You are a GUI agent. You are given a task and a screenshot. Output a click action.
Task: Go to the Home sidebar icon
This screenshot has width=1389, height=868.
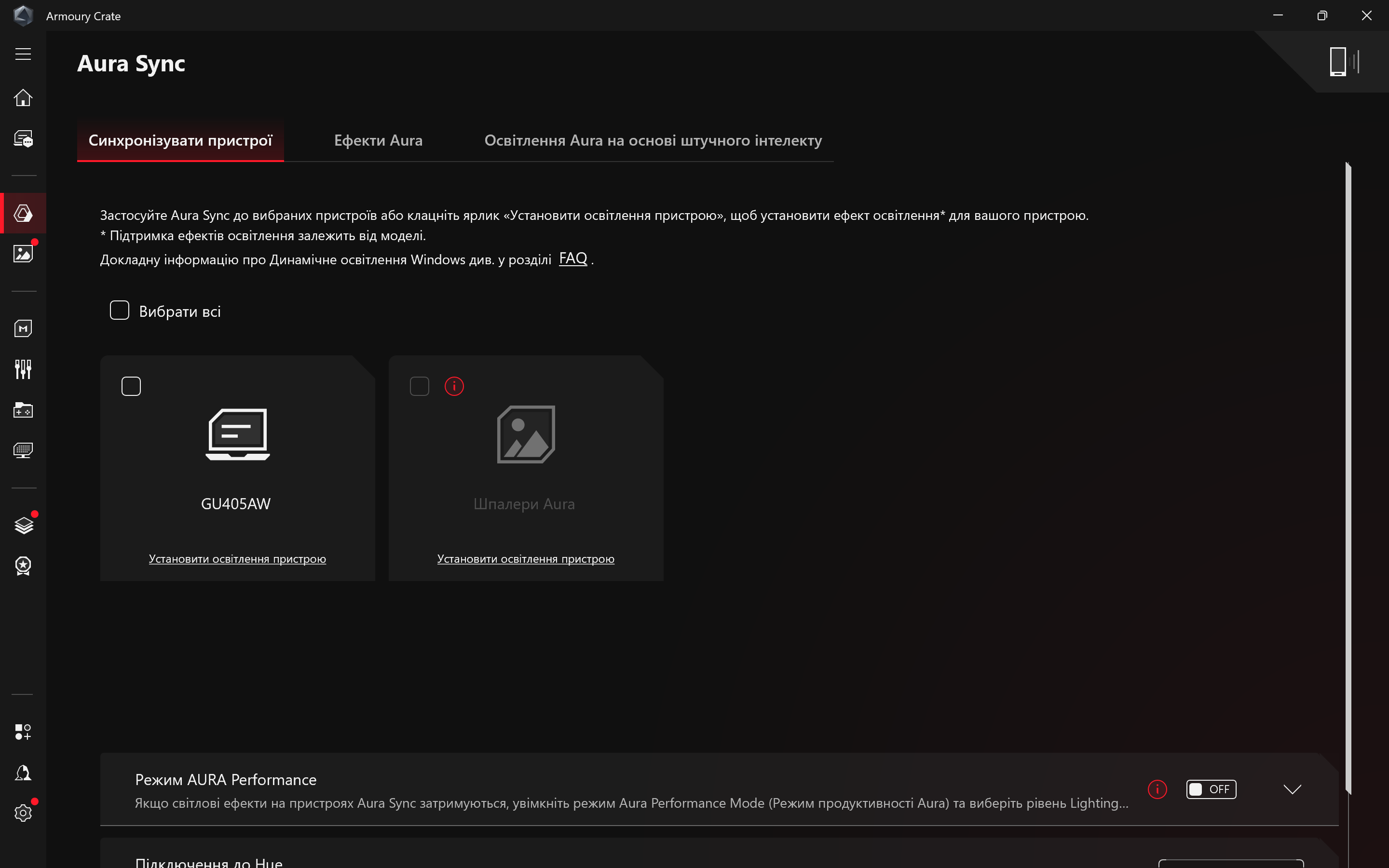coord(23,97)
